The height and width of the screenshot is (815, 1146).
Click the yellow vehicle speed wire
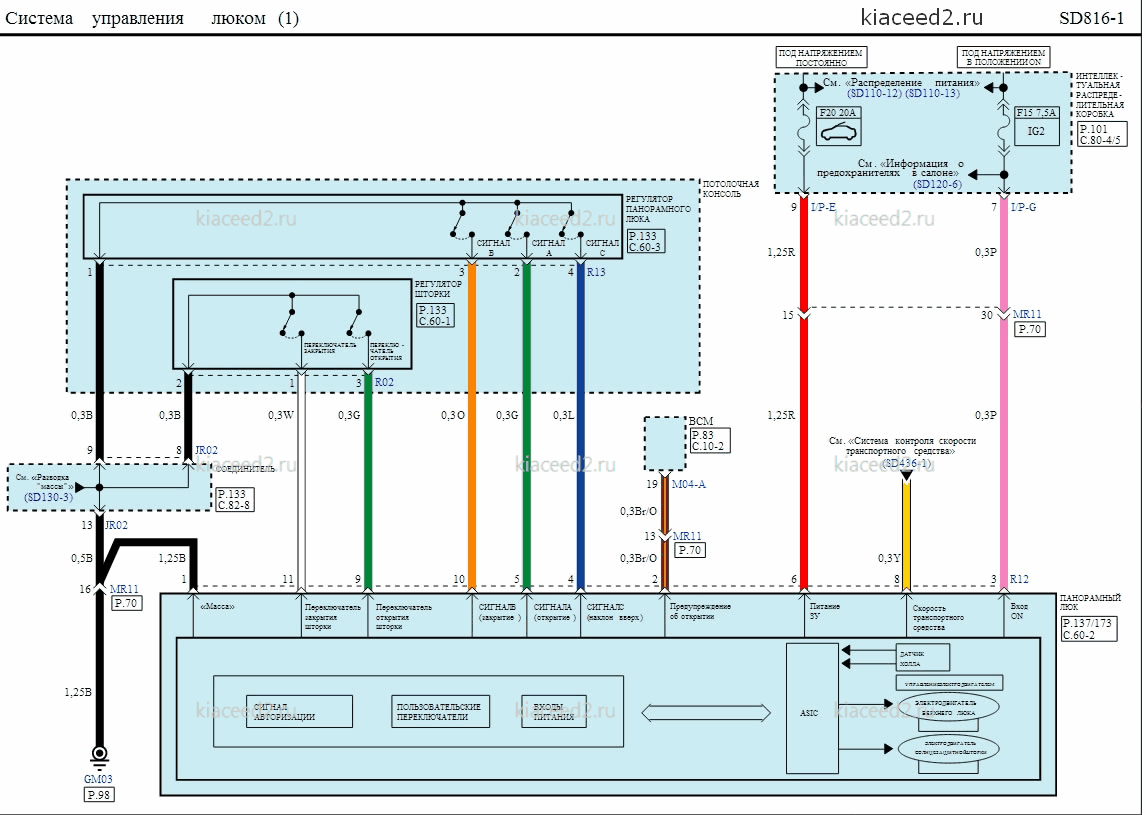[906, 535]
